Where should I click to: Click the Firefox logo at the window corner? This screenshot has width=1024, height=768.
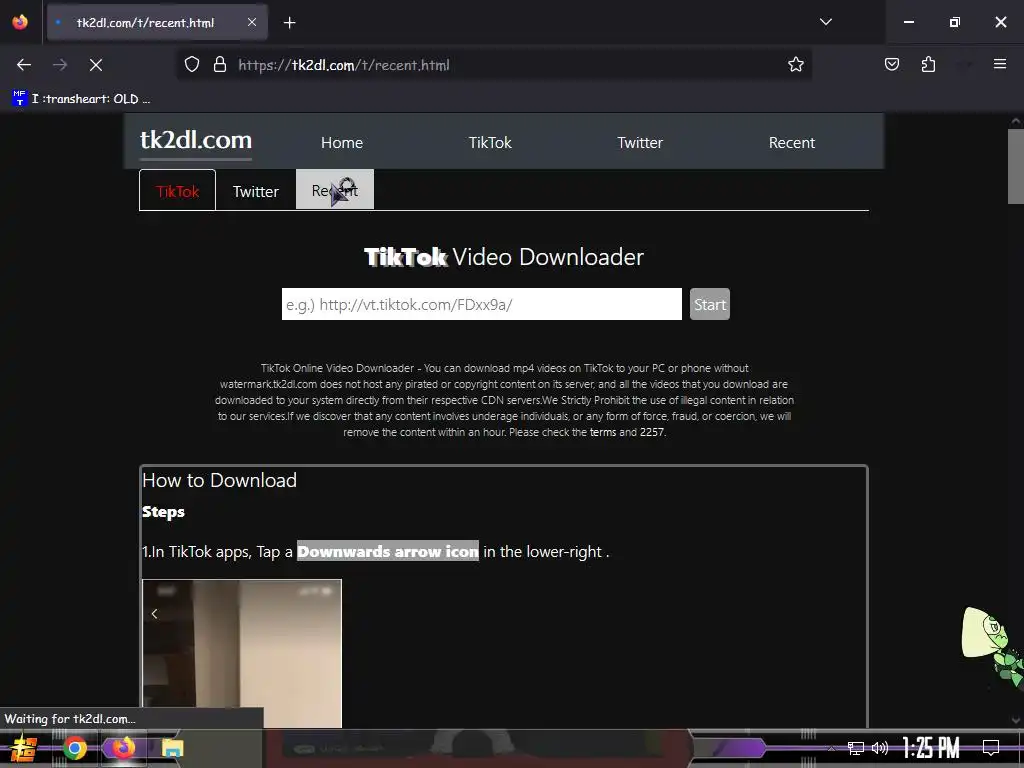(20, 22)
